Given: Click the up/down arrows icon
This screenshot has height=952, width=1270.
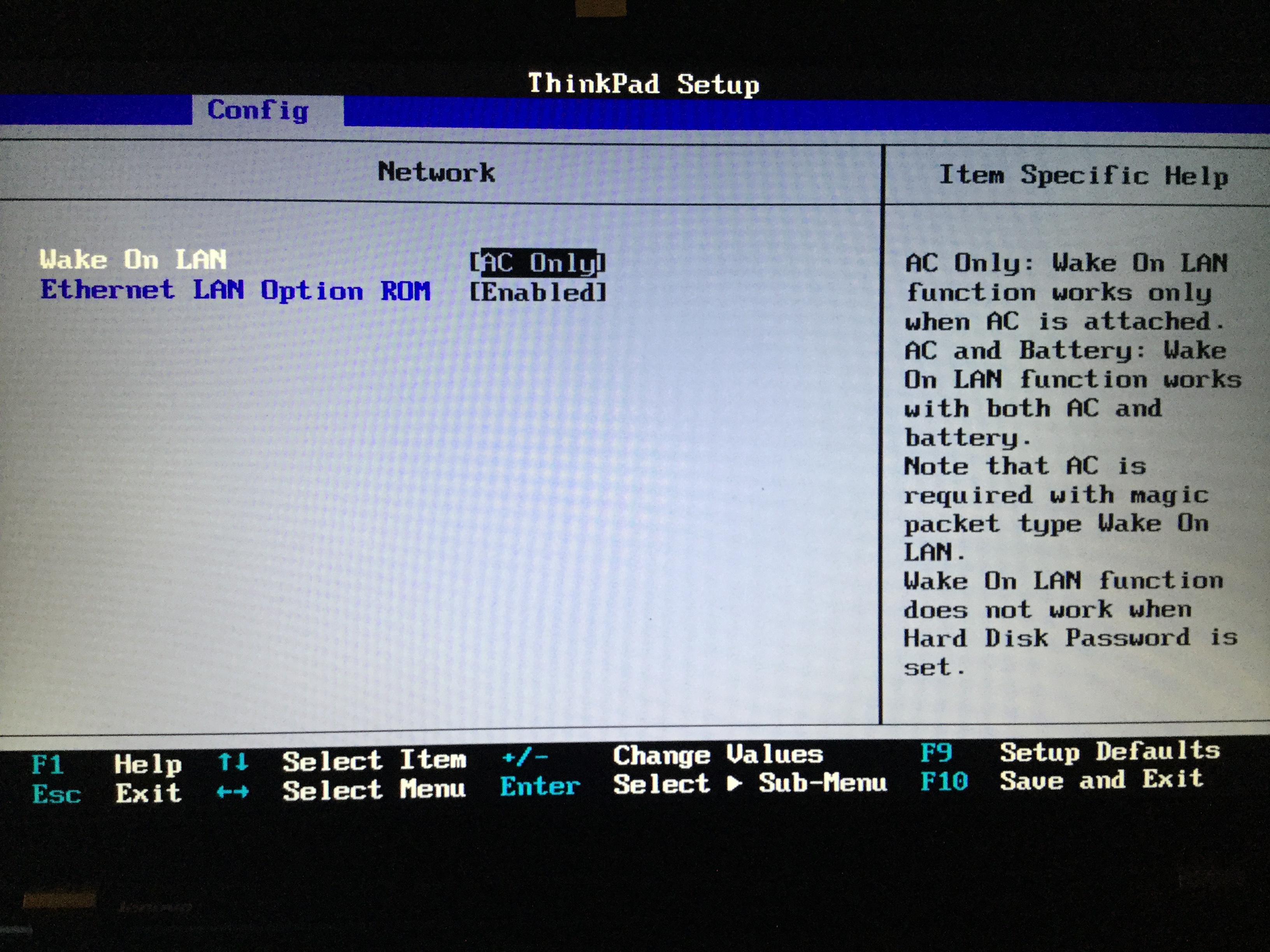Looking at the screenshot, I should pyautogui.click(x=233, y=761).
